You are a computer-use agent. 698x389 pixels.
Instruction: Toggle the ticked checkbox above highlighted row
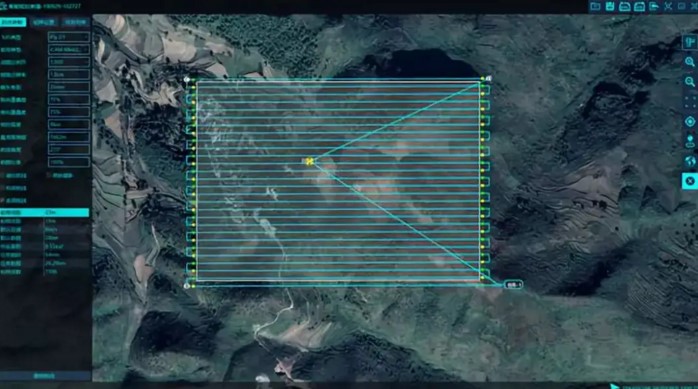pyautogui.click(x=3, y=201)
